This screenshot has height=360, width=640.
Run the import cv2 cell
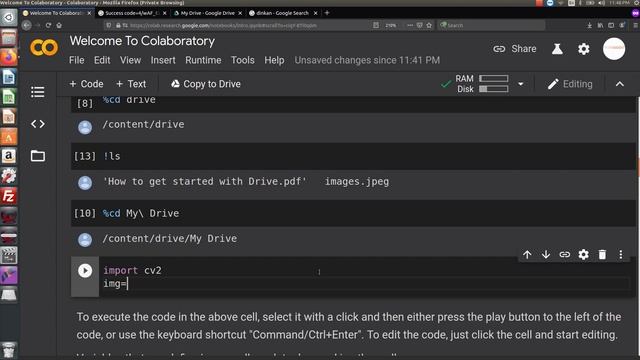(85, 271)
